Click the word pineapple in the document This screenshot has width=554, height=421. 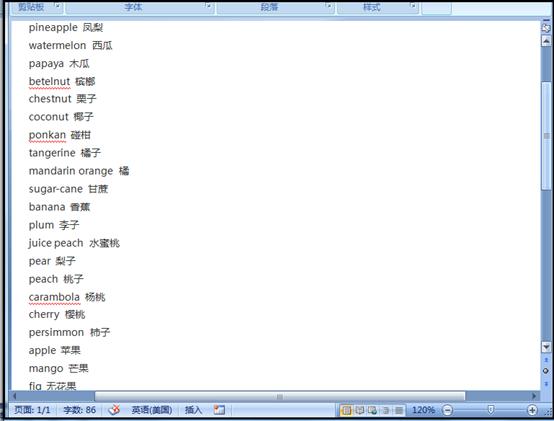coord(53,28)
